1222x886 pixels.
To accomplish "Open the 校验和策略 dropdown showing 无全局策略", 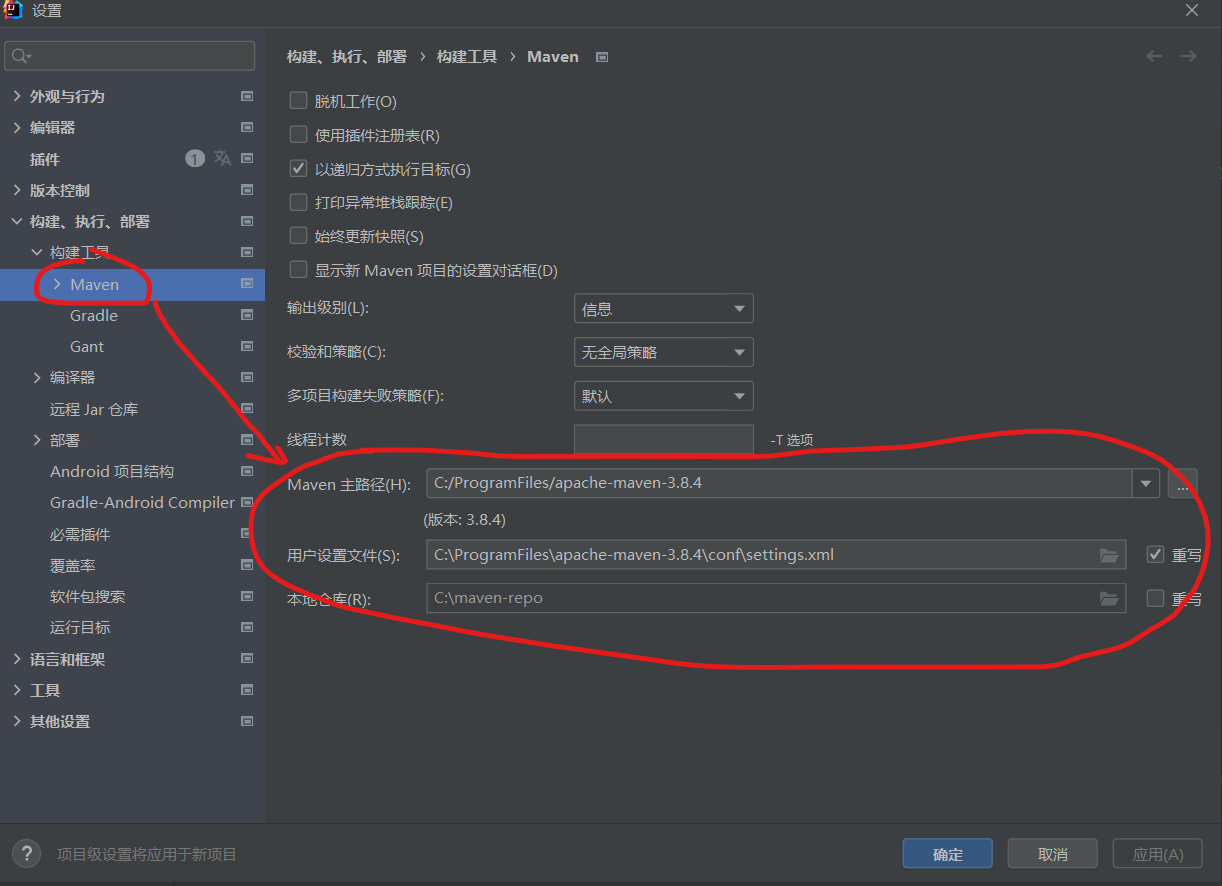I will point(664,352).
